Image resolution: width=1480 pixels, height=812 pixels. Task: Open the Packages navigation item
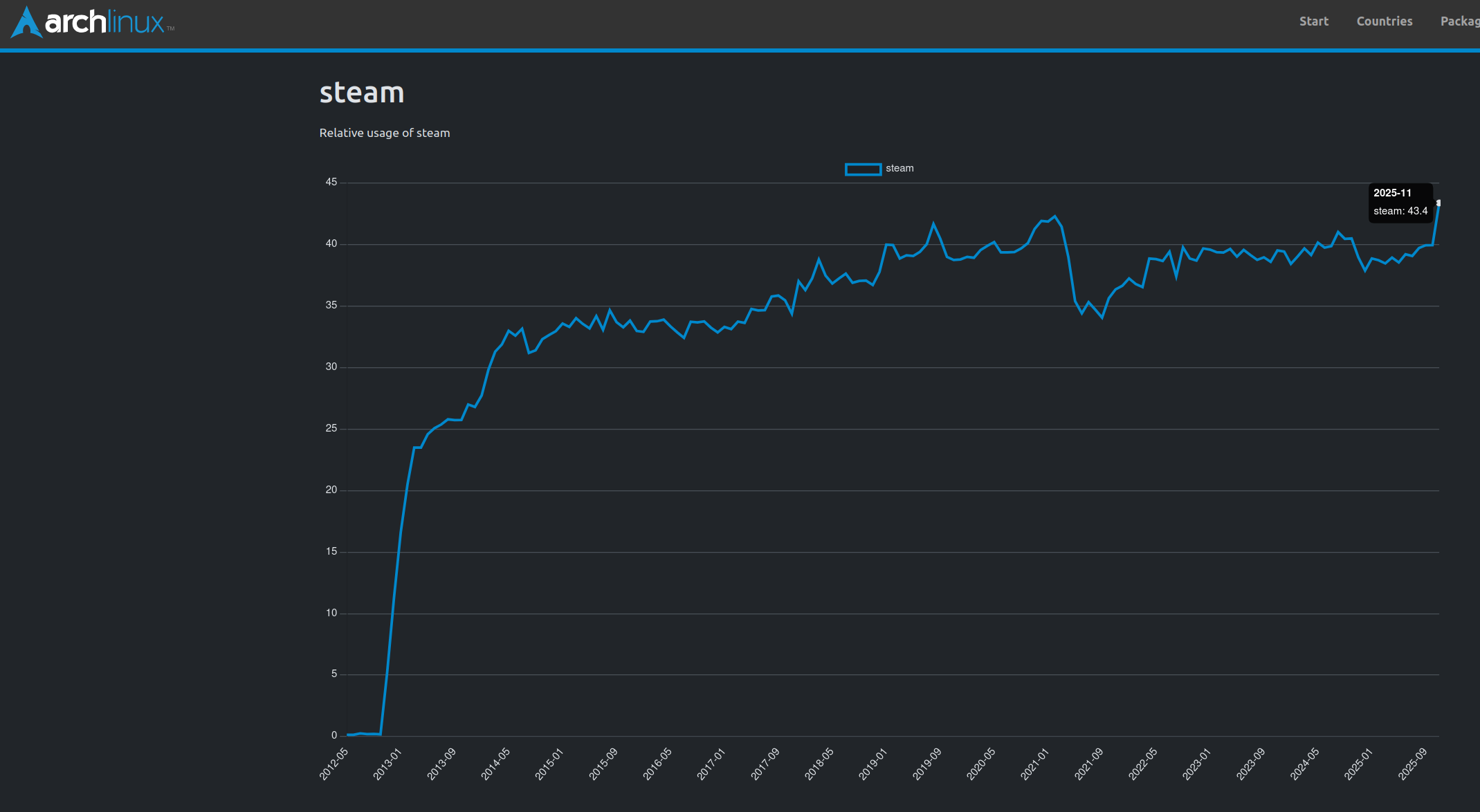pyautogui.click(x=1459, y=21)
